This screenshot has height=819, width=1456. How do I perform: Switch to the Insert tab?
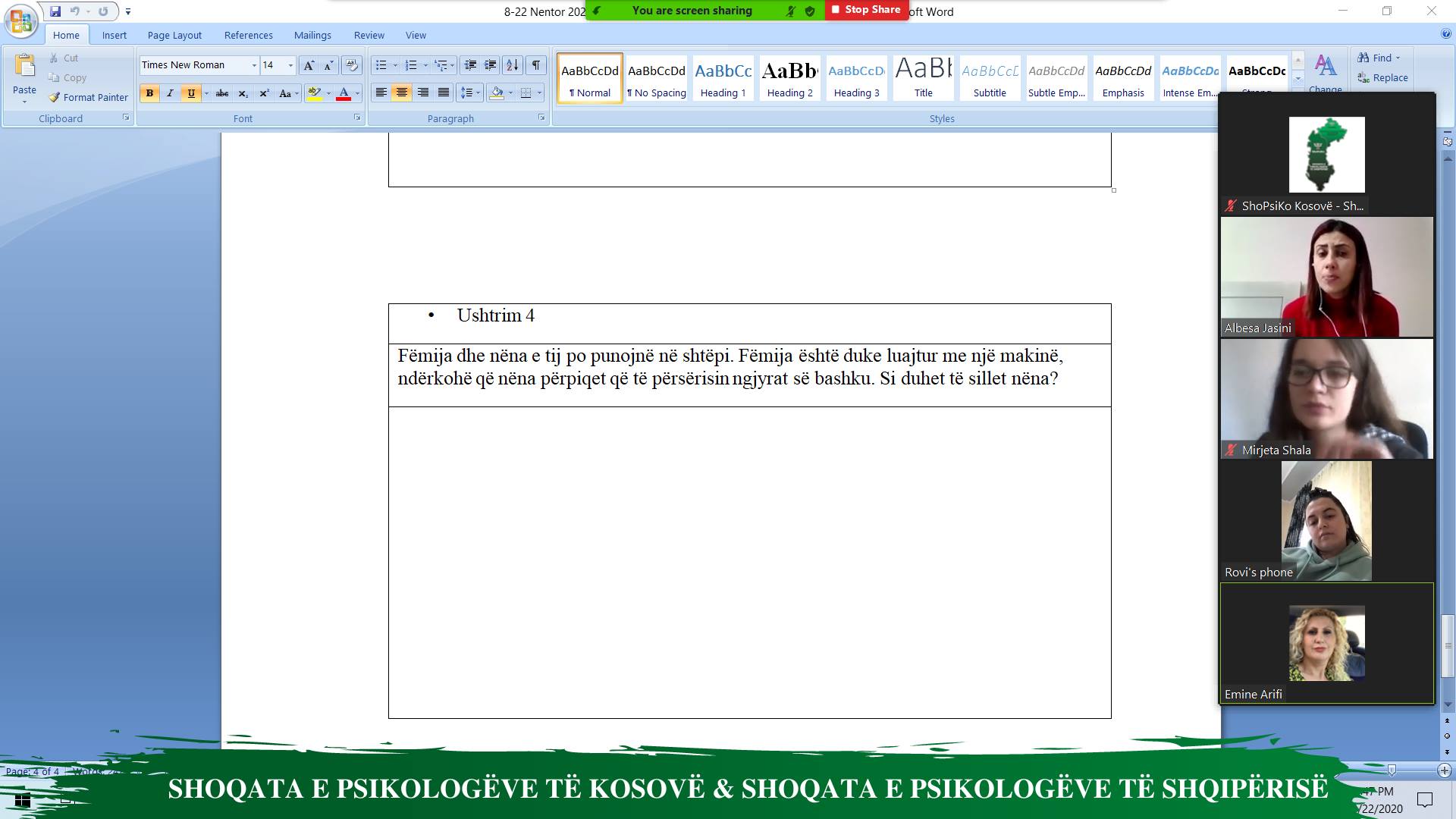[x=115, y=35]
